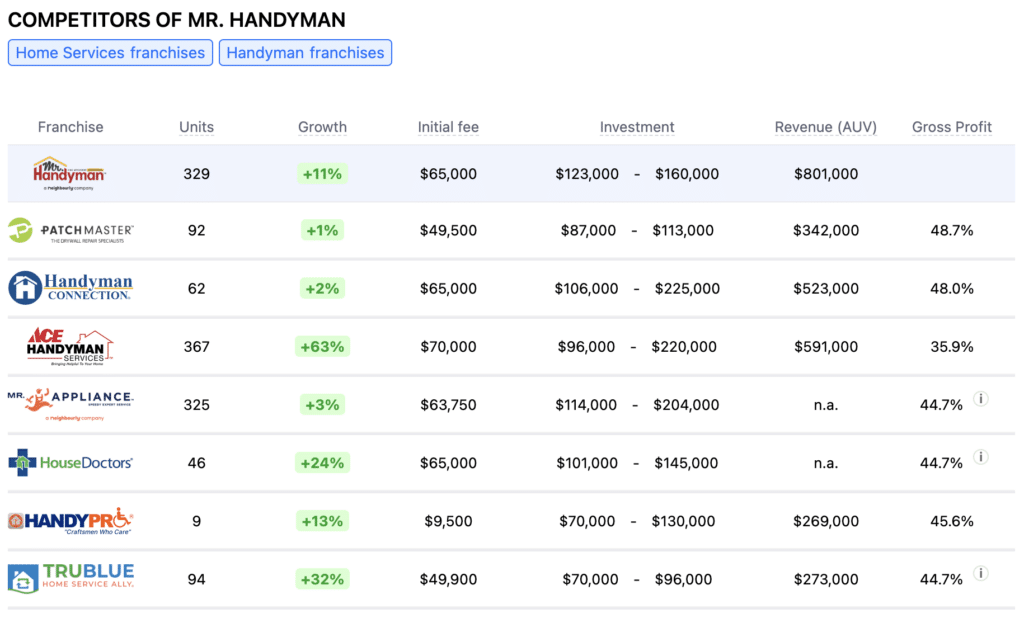Click the $70,000 initial fee
The height and width of the screenshot is (623, 1024).
click(x=448, y=347)
